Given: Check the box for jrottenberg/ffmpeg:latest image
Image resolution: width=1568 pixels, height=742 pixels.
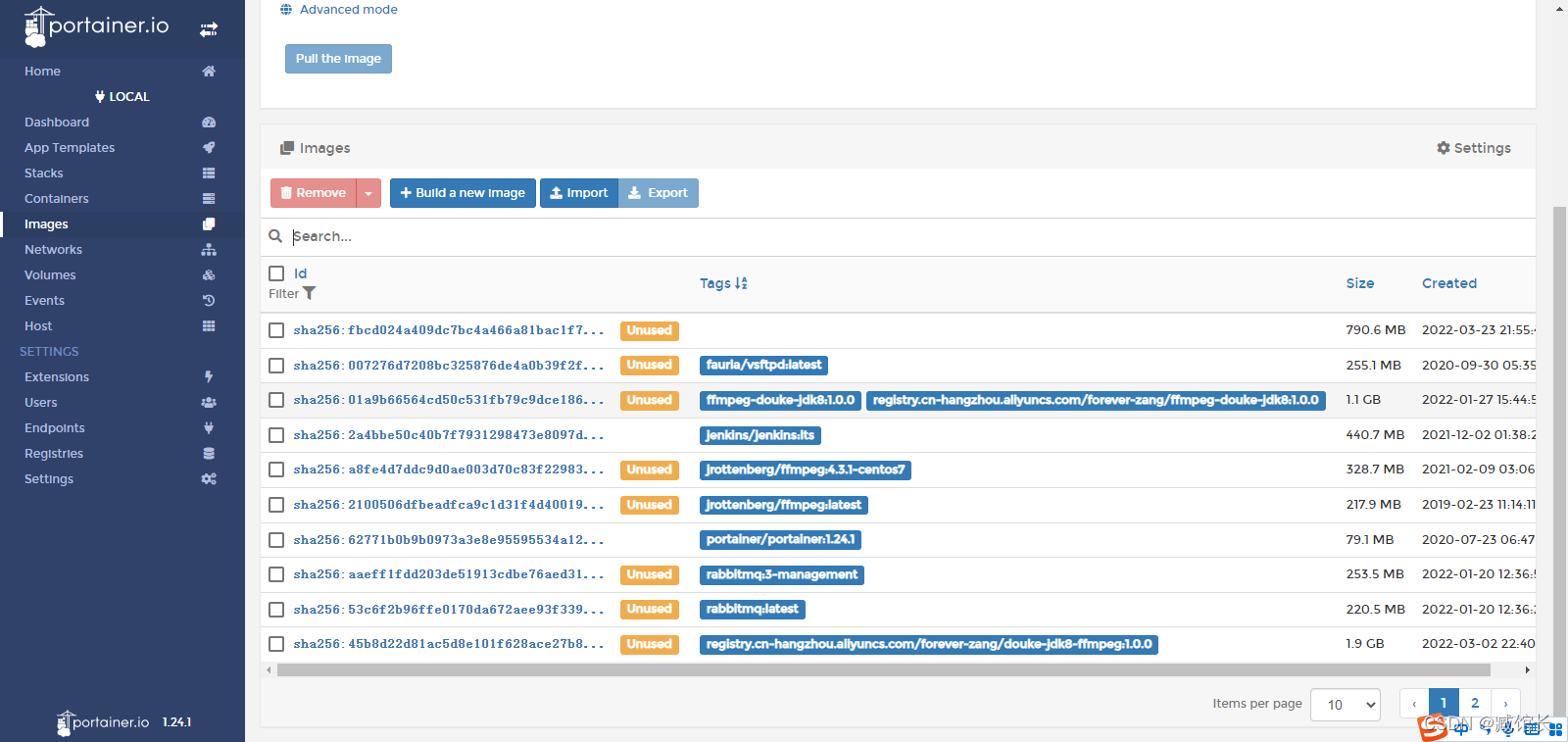Looking at the screenshot, I should tap(276, 505).
